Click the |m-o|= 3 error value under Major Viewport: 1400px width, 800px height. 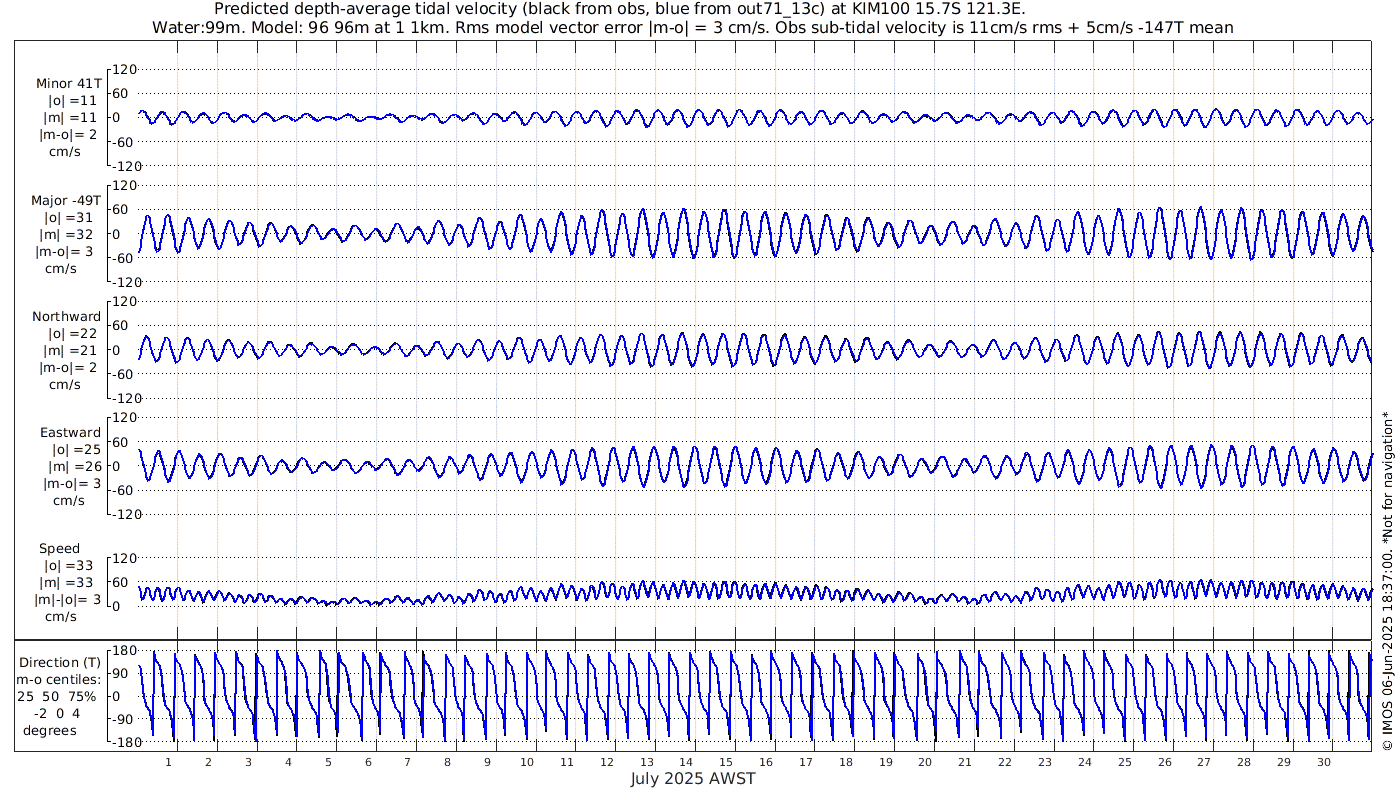point(67,251)
